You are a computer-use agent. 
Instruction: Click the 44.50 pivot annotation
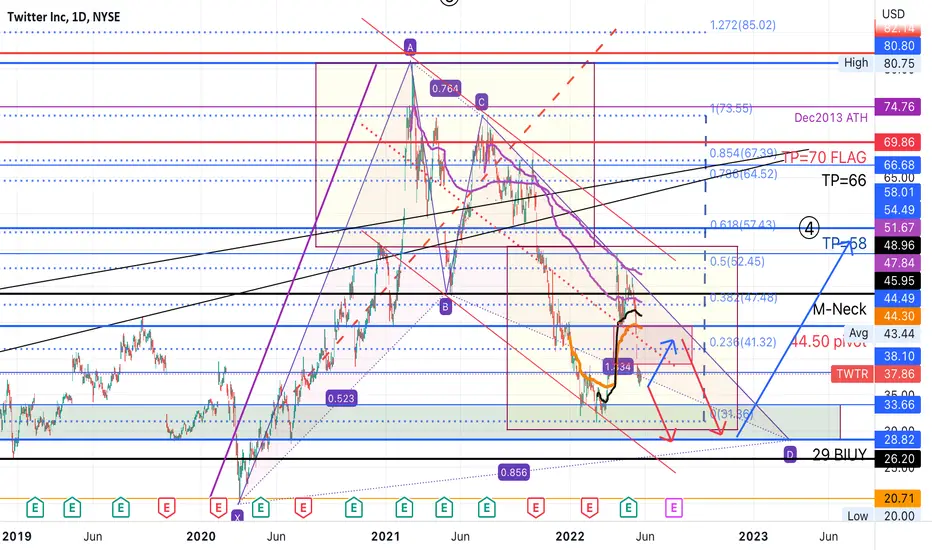click(829, 342)
